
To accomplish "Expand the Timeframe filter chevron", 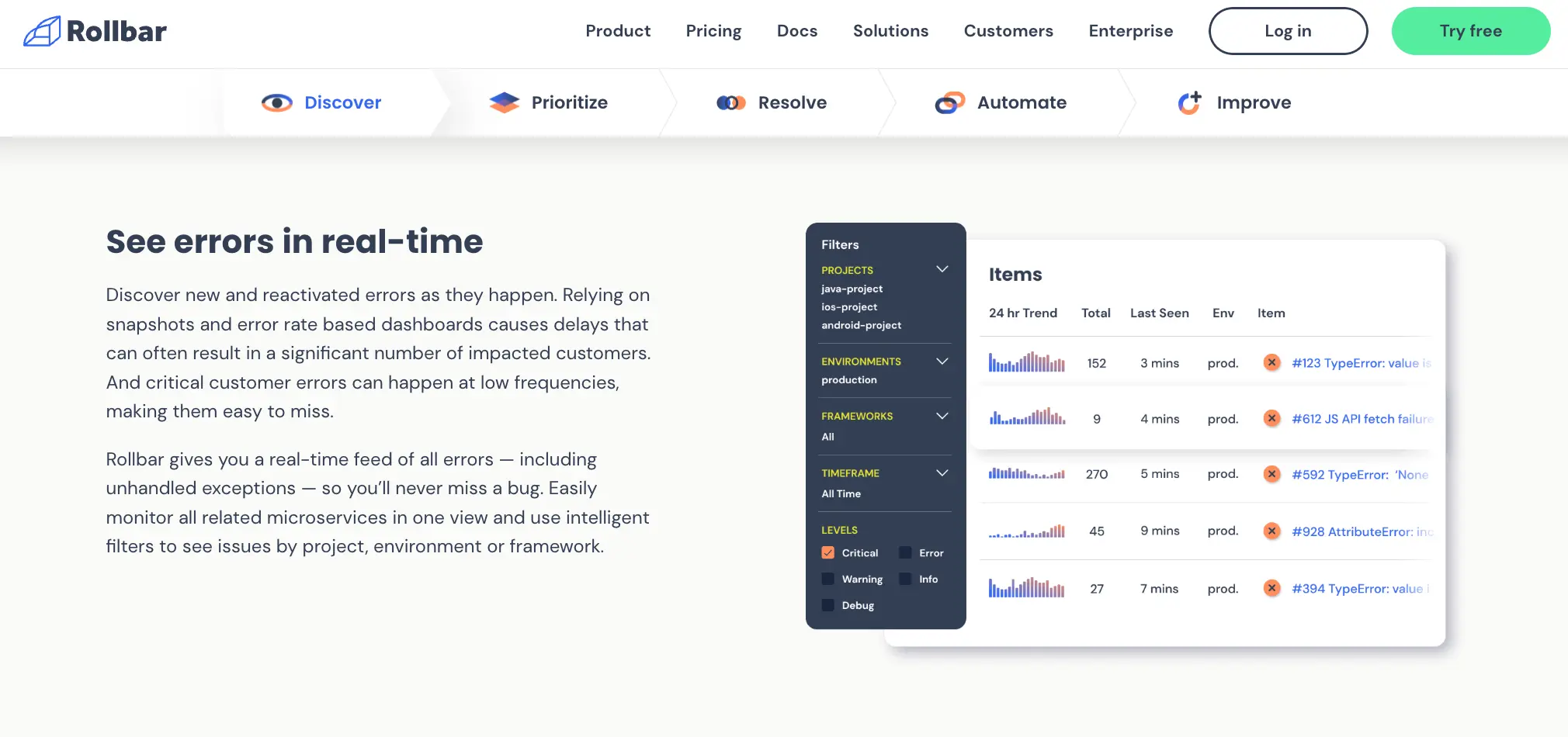I will point(942,473).
